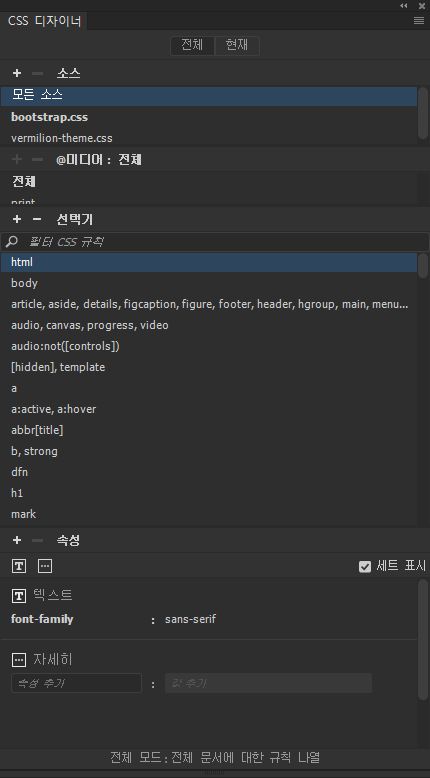The height and width of the screenshot is (778, 430).
Task: Edit the sans-serif font-family value
Action: (190, 619)
